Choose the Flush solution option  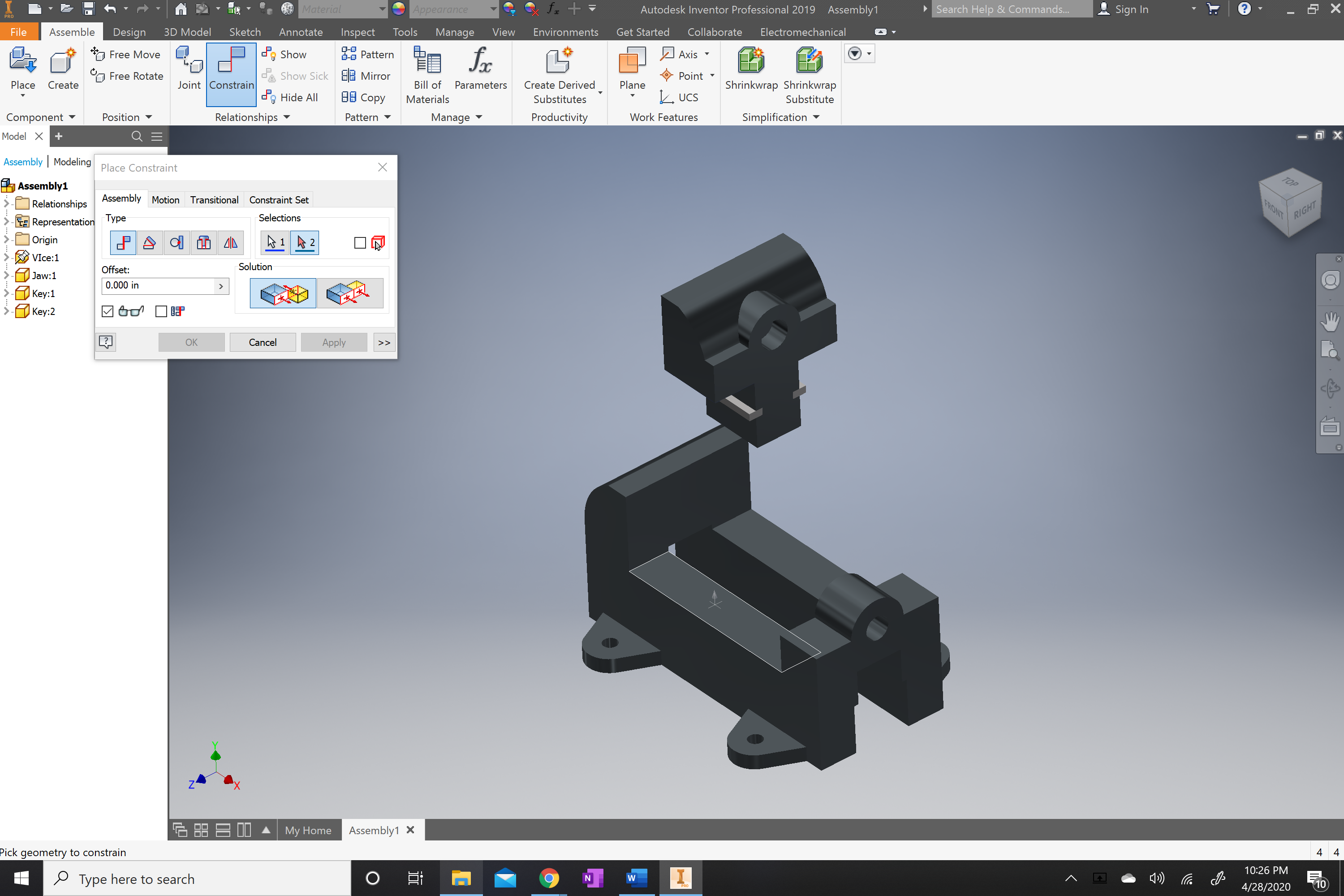coord(350,294)
